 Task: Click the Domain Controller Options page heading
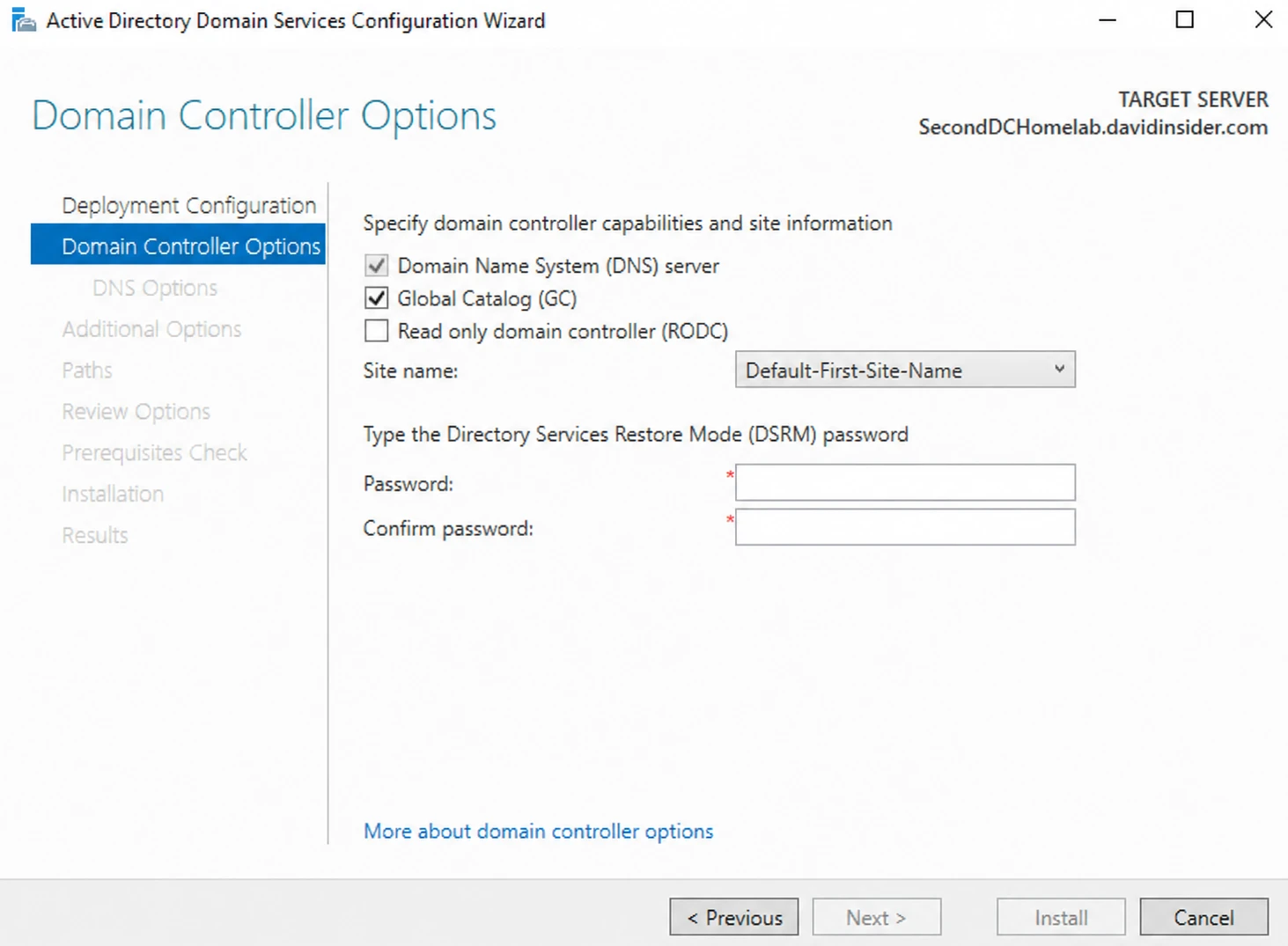[264, 115]
